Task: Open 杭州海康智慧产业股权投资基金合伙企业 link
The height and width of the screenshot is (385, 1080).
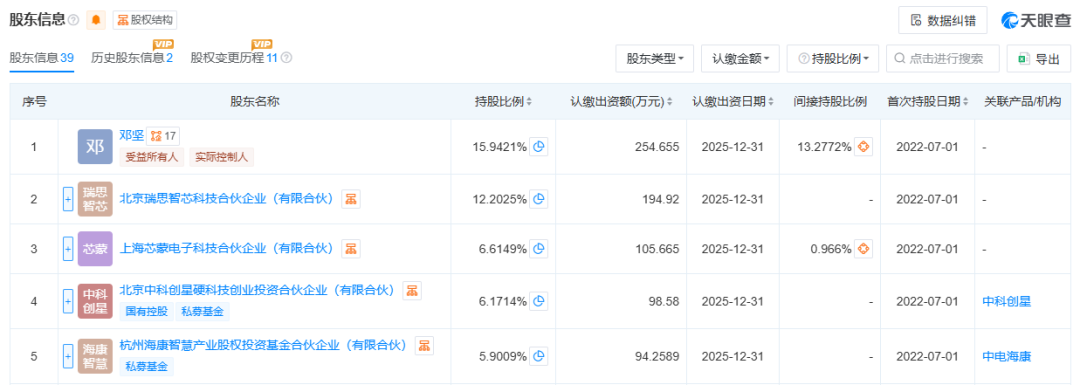Action: pos(264,345)
